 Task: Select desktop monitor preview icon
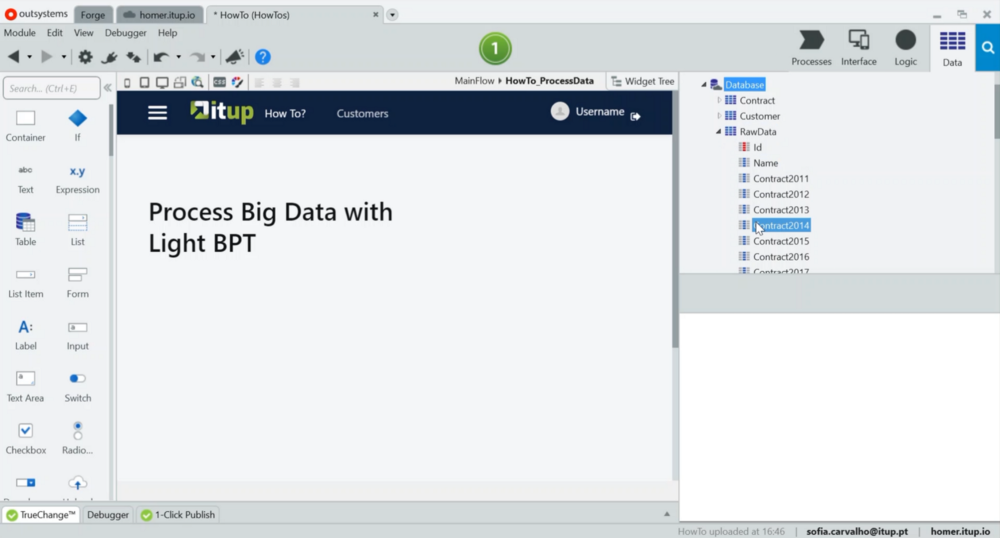(x=162, y=82)
